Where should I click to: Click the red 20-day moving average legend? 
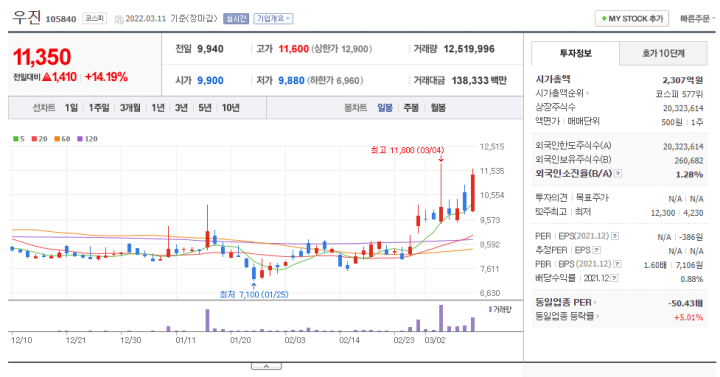click(39, 139)
